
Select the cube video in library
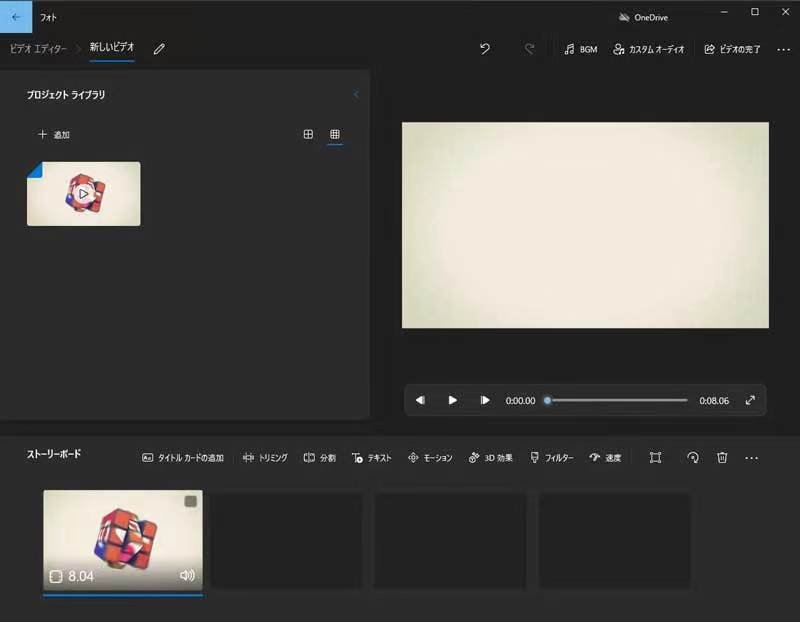(84, 193)
